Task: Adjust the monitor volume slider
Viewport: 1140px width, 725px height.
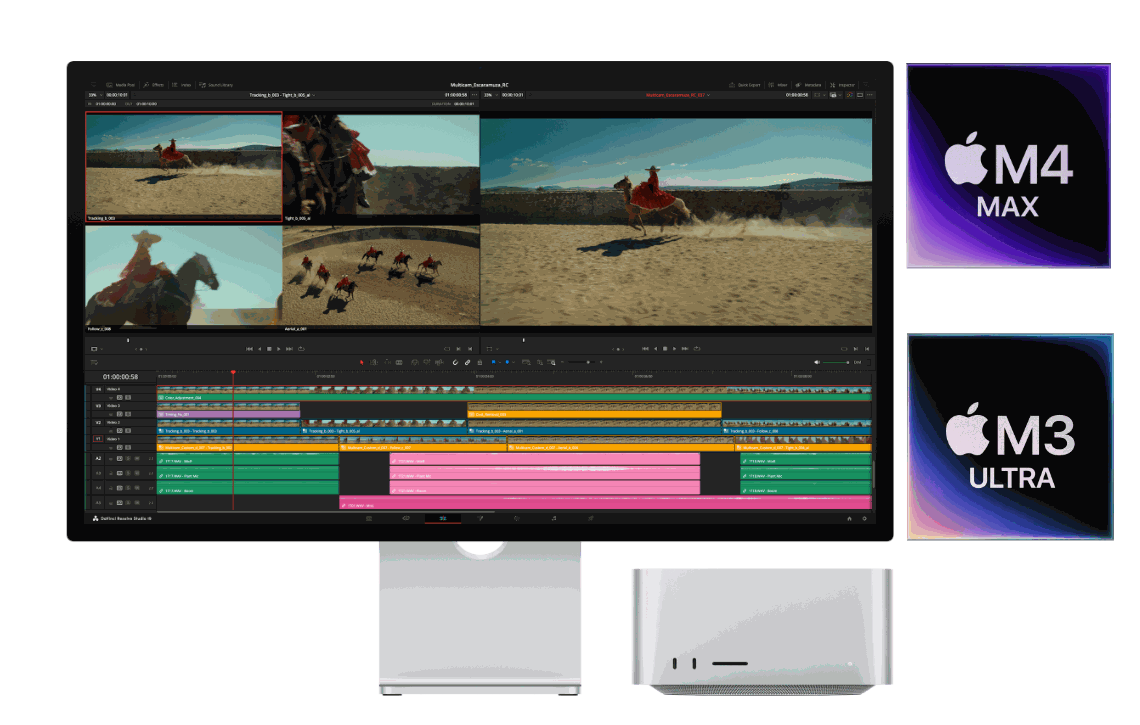Action: pos(837,362)
